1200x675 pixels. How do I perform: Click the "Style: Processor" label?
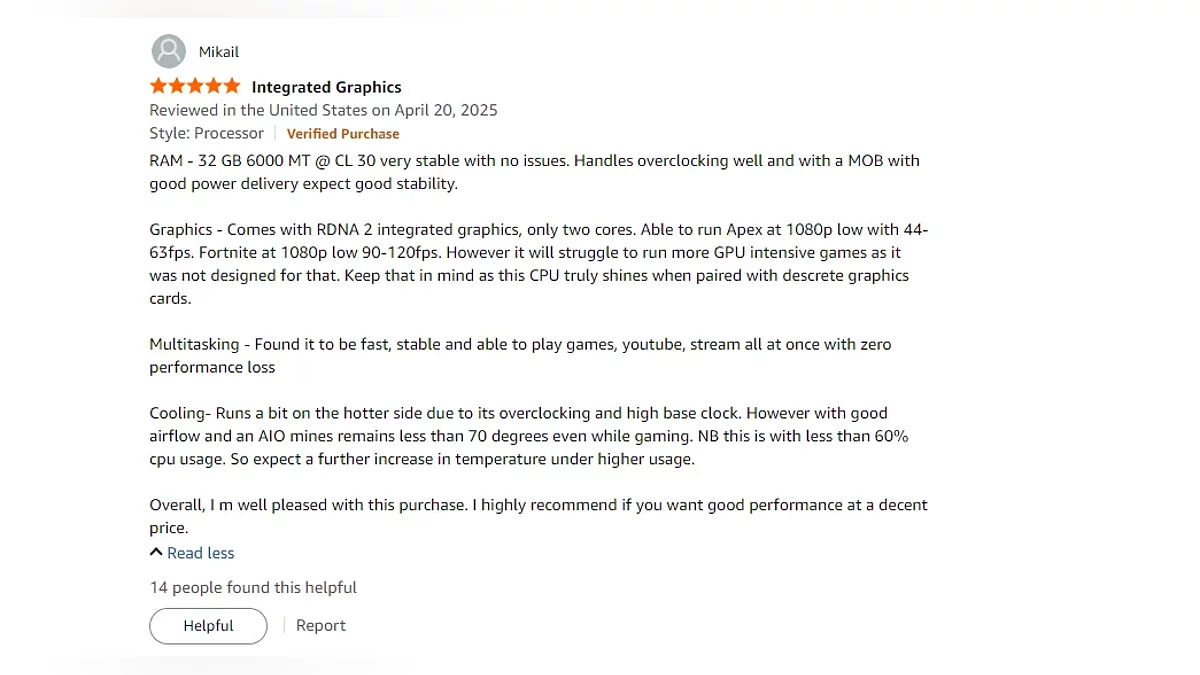tap(206, 133)
